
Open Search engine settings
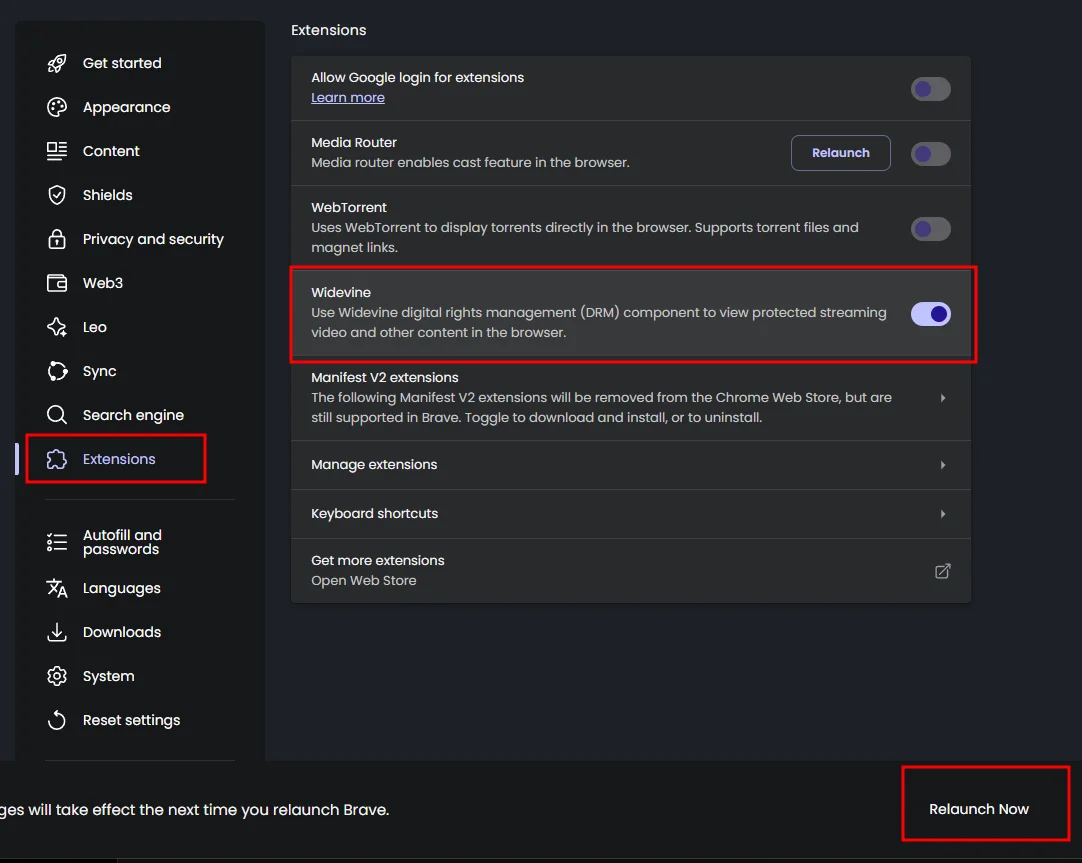pyautogui.click(x=133, y=415)
